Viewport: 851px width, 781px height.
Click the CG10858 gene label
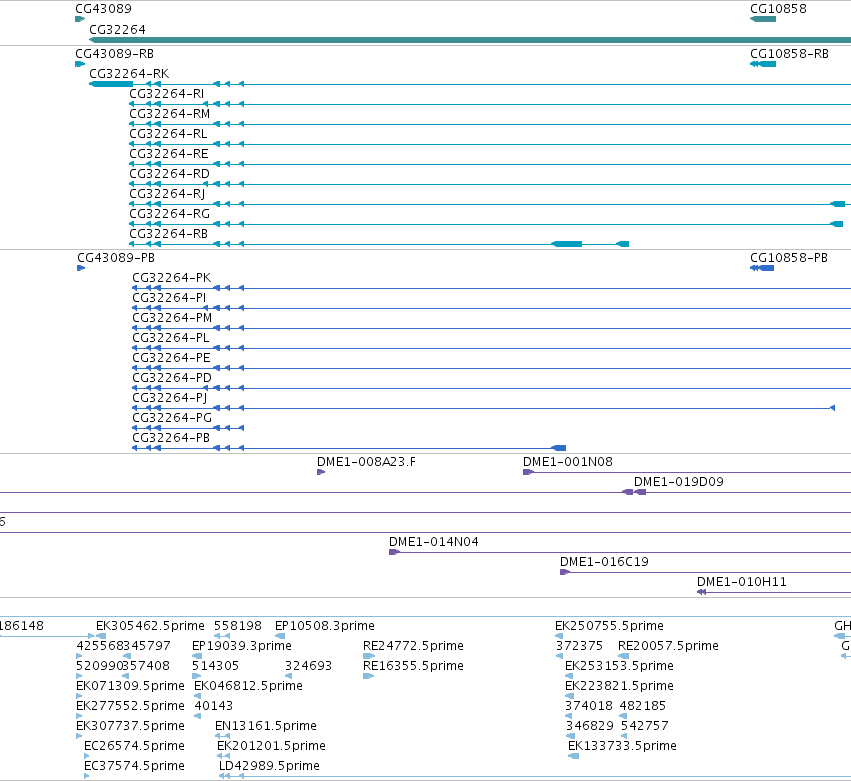pos(778,9)
